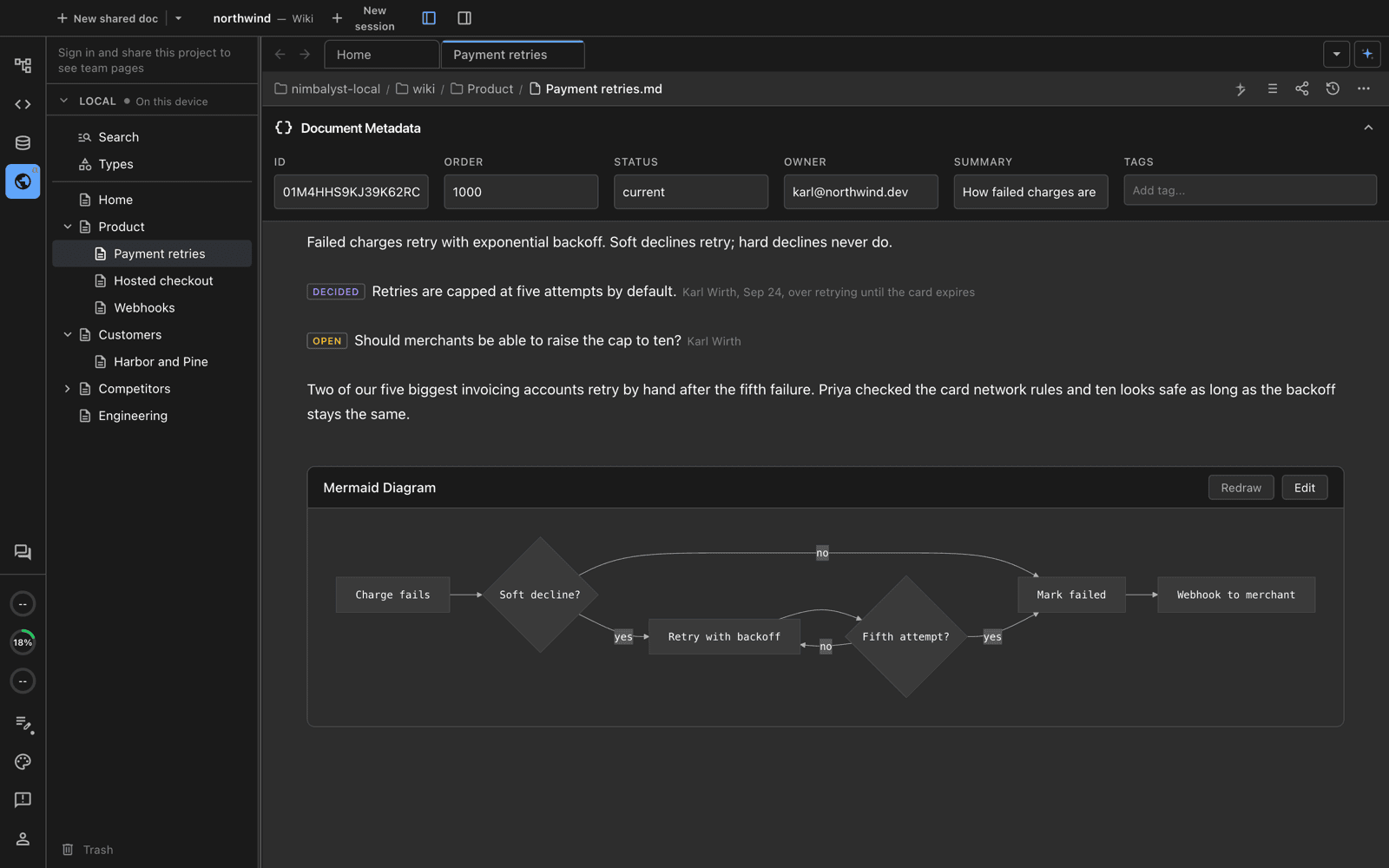The image size is (1389, 868).
Task: Click the New shared doc button
Action: point(108,18)
